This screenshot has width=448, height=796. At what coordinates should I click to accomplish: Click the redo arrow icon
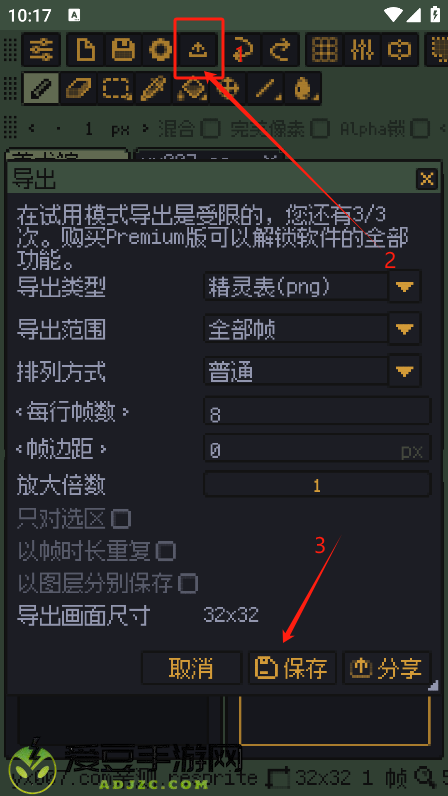[x=281, y=50]
